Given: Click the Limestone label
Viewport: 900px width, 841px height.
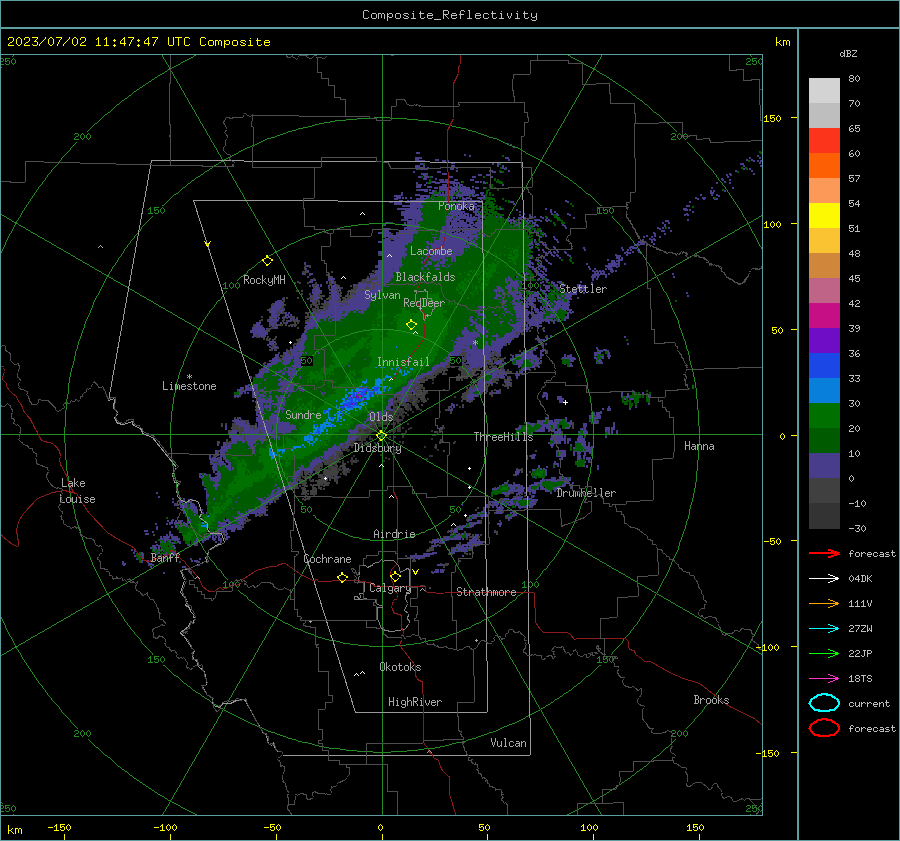Looking at the screenshot, I should (x=189, y=386).
